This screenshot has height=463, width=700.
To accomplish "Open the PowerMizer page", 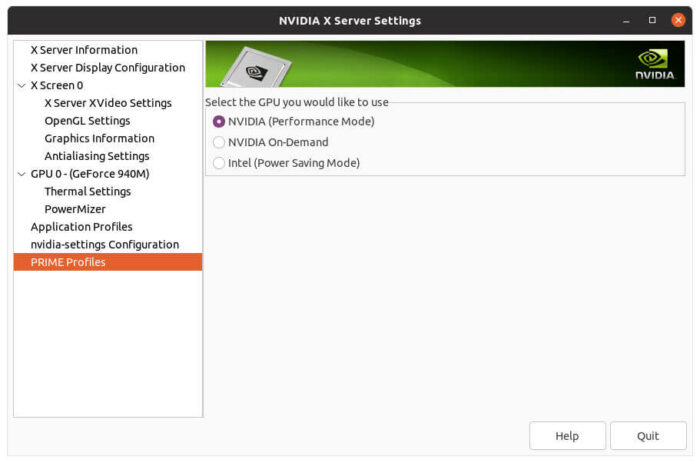I will point(75,209).
